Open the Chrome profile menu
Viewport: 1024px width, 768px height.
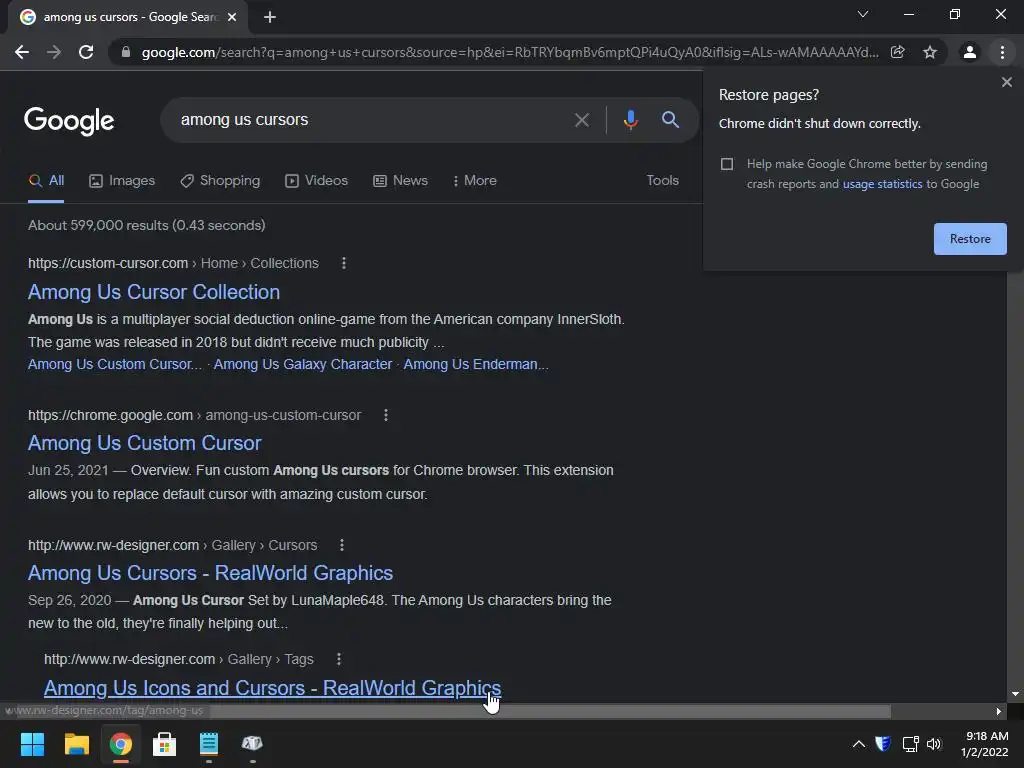pos(970,52)
